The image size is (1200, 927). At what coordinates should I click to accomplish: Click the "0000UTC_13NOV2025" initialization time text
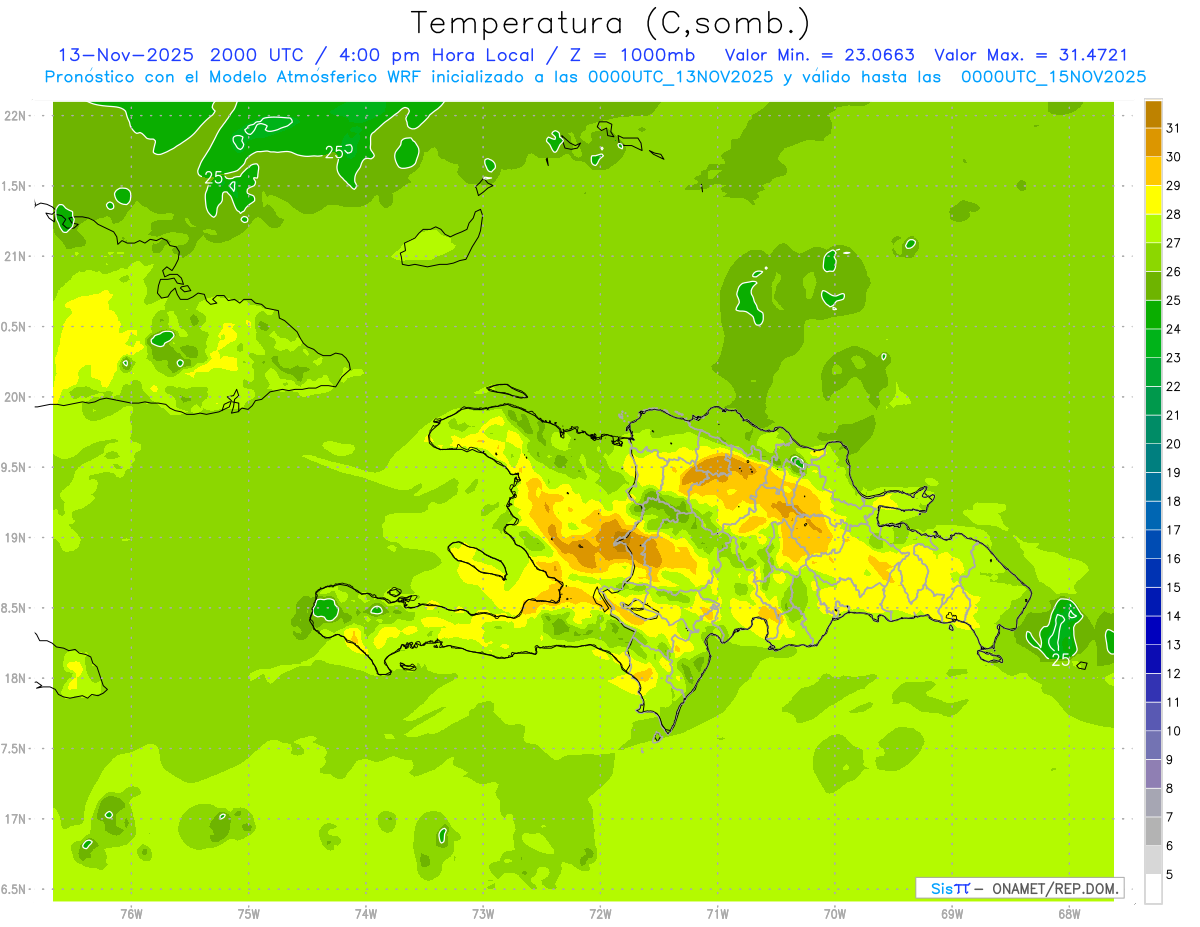tap(681, 77)
